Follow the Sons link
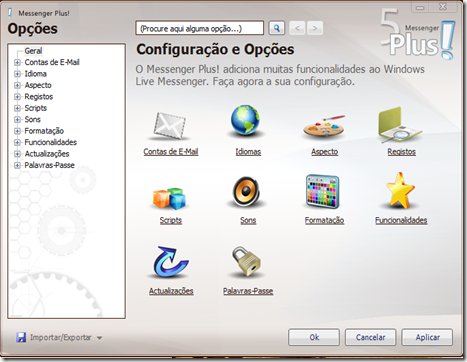The image size is (467, 362). click(x=248, y=220)
